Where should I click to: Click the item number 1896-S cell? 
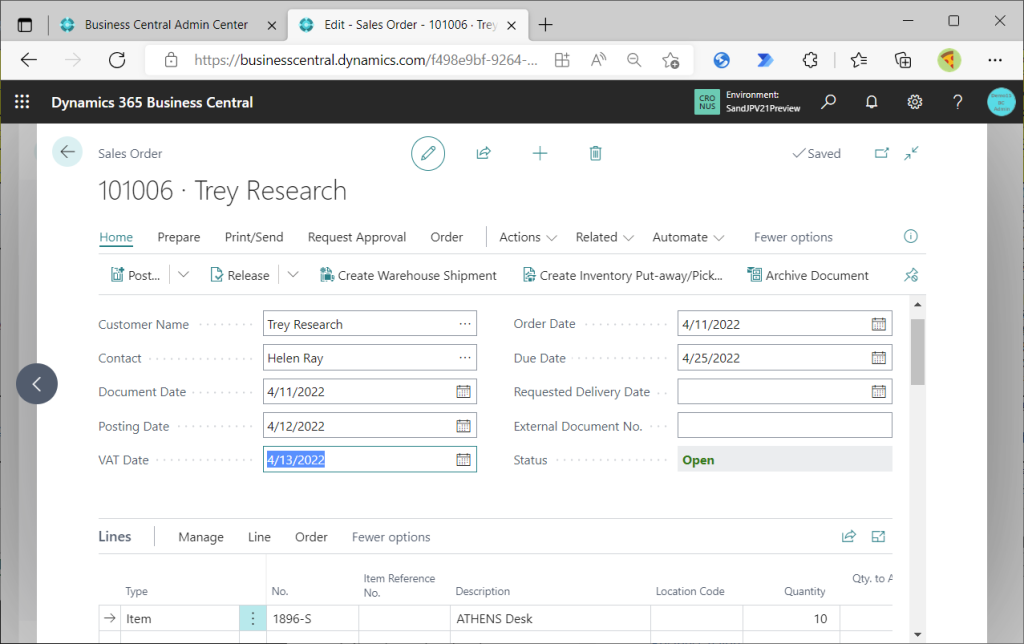(312, 619)
